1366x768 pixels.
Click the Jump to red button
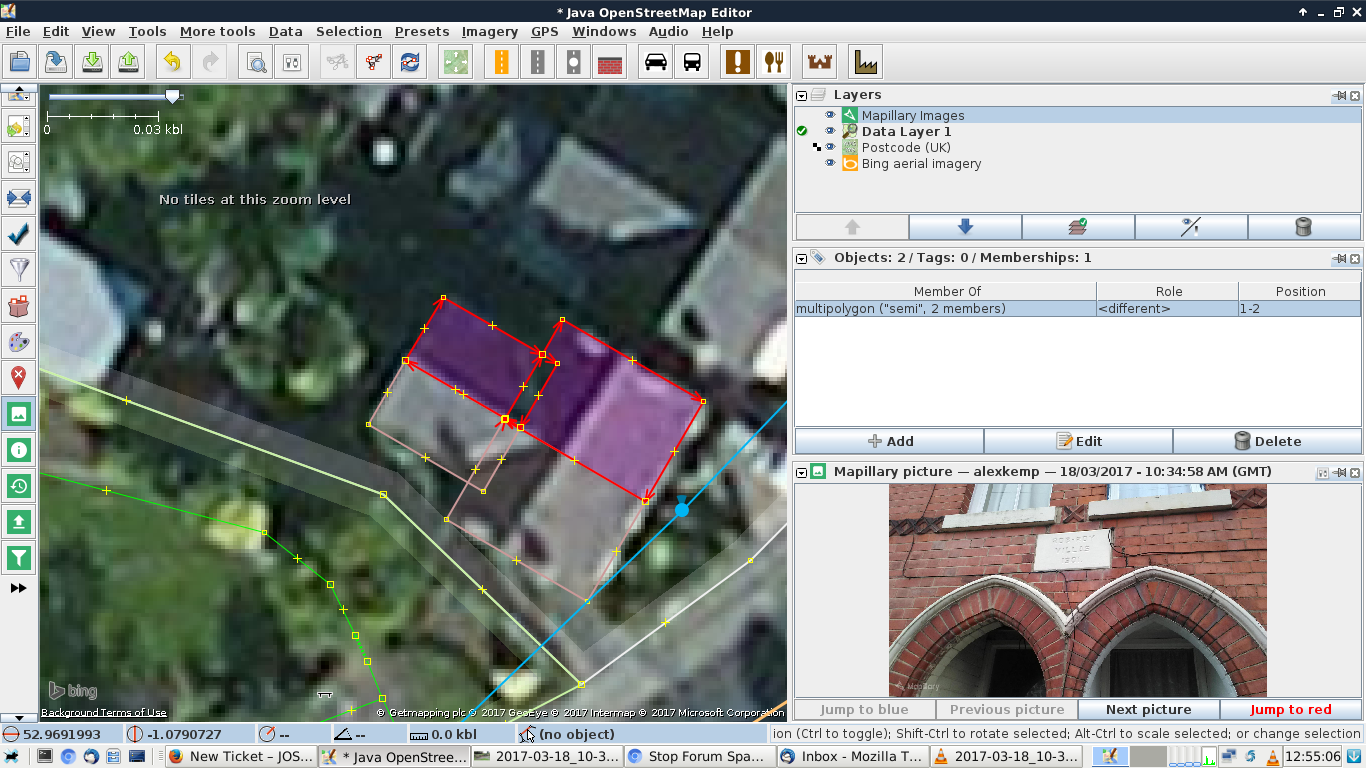(x=1290, y=710)
